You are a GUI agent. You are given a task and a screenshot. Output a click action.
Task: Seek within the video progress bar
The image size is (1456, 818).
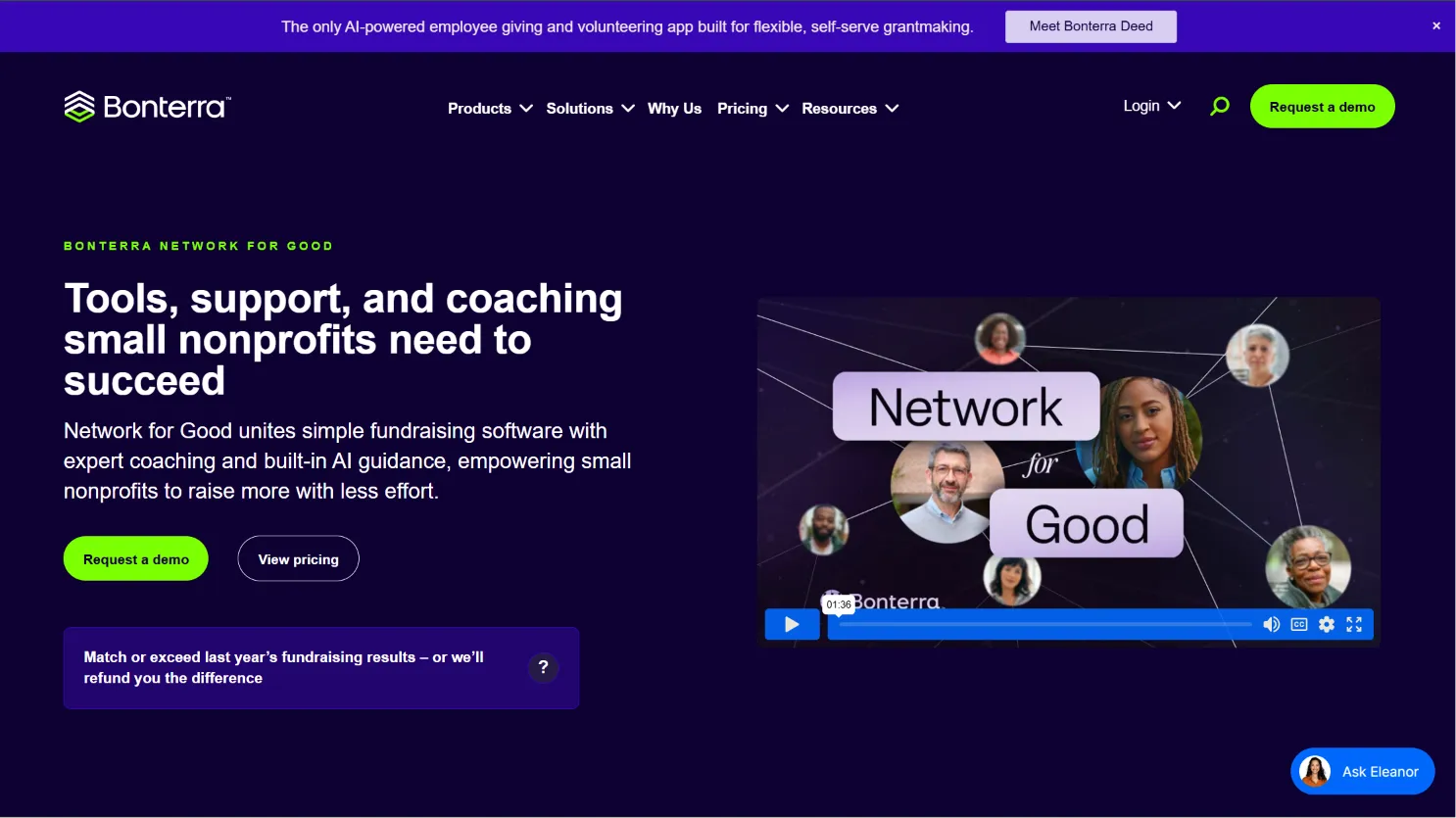click(x=1045, y=624)
